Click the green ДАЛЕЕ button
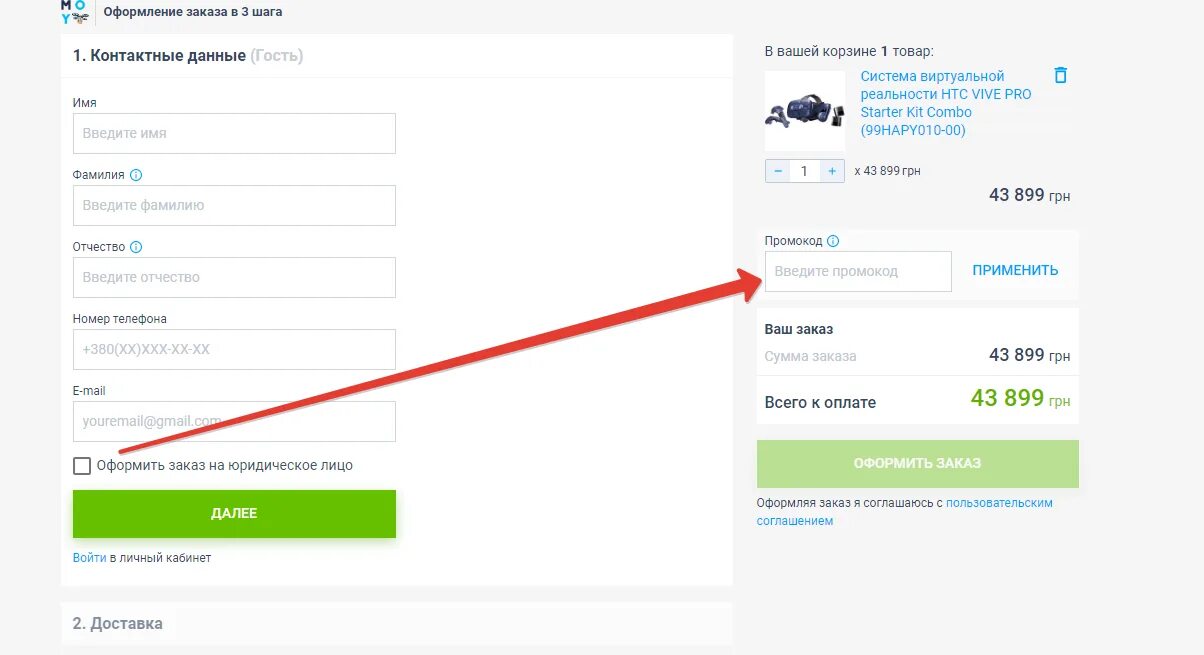Image resolution: width=1204 pixels, height=655 pixels. pyautogui.click(x=234, y=514)
